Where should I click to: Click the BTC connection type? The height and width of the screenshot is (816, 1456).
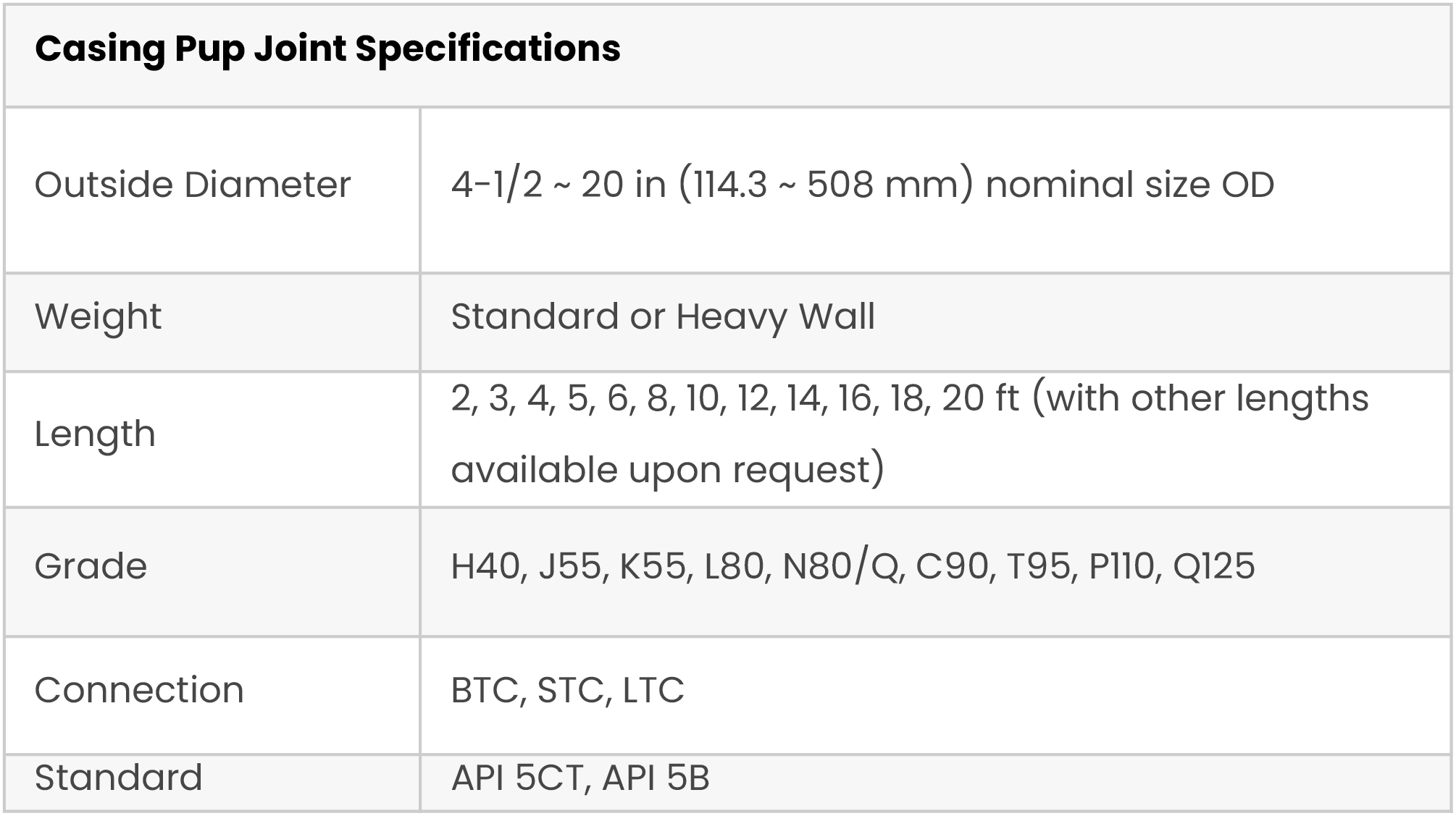487,690
